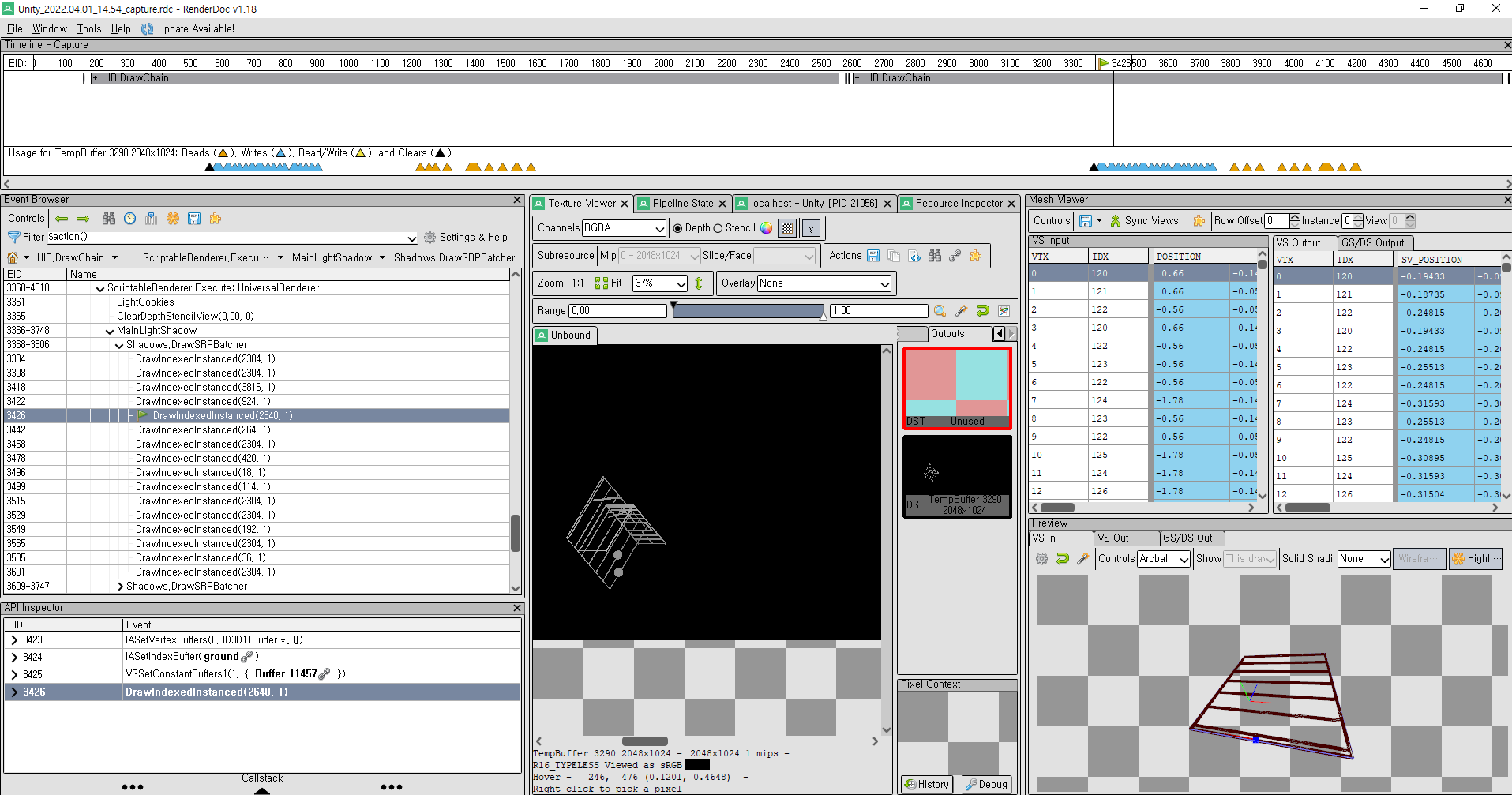The width and height of the screenshot is (1512, 795).
Task: Click the clock timing icon for drawcalls
Action: pos(130,219)
